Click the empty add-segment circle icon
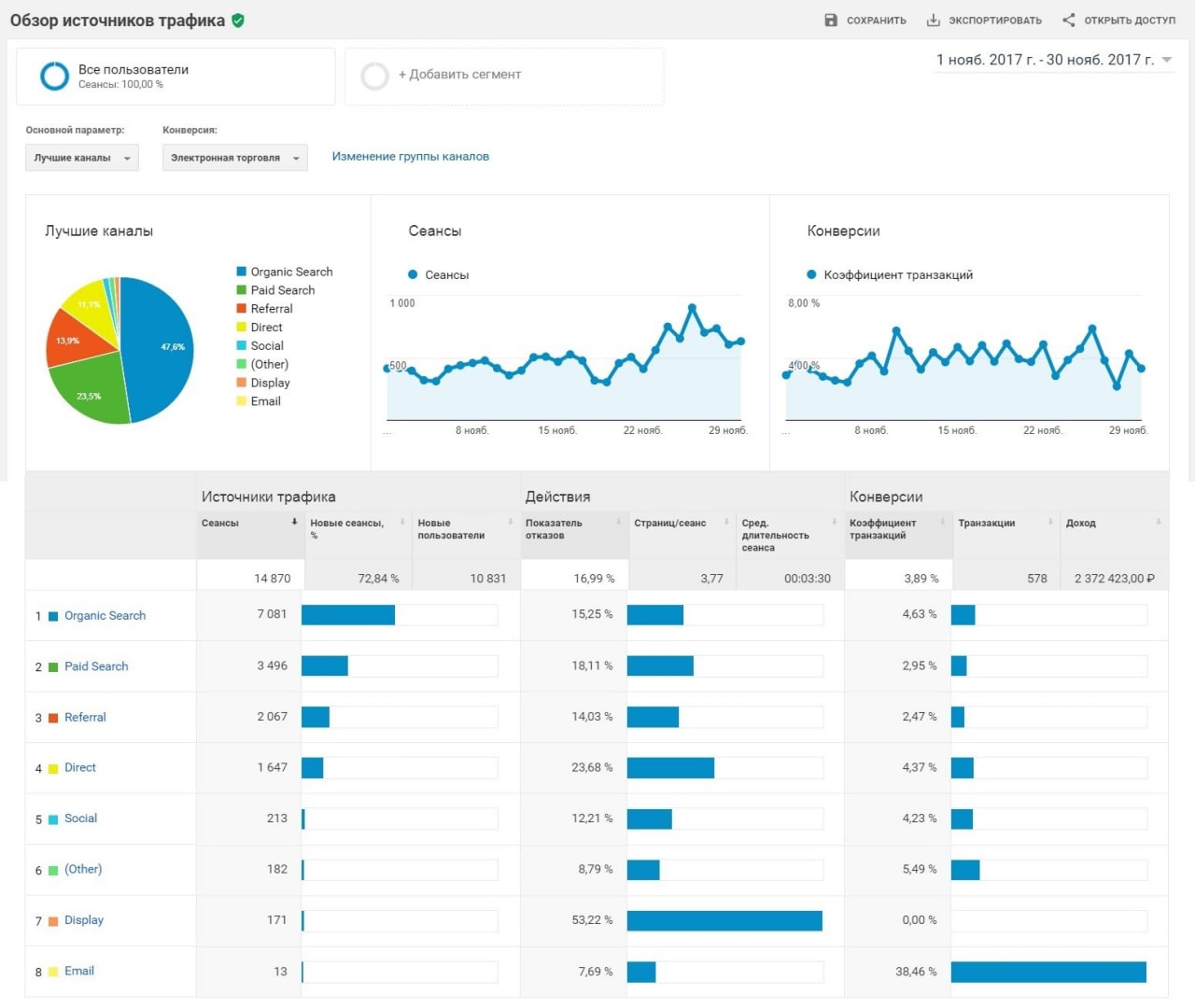The image size is (1195, 1008). click(x=374, y=76)
